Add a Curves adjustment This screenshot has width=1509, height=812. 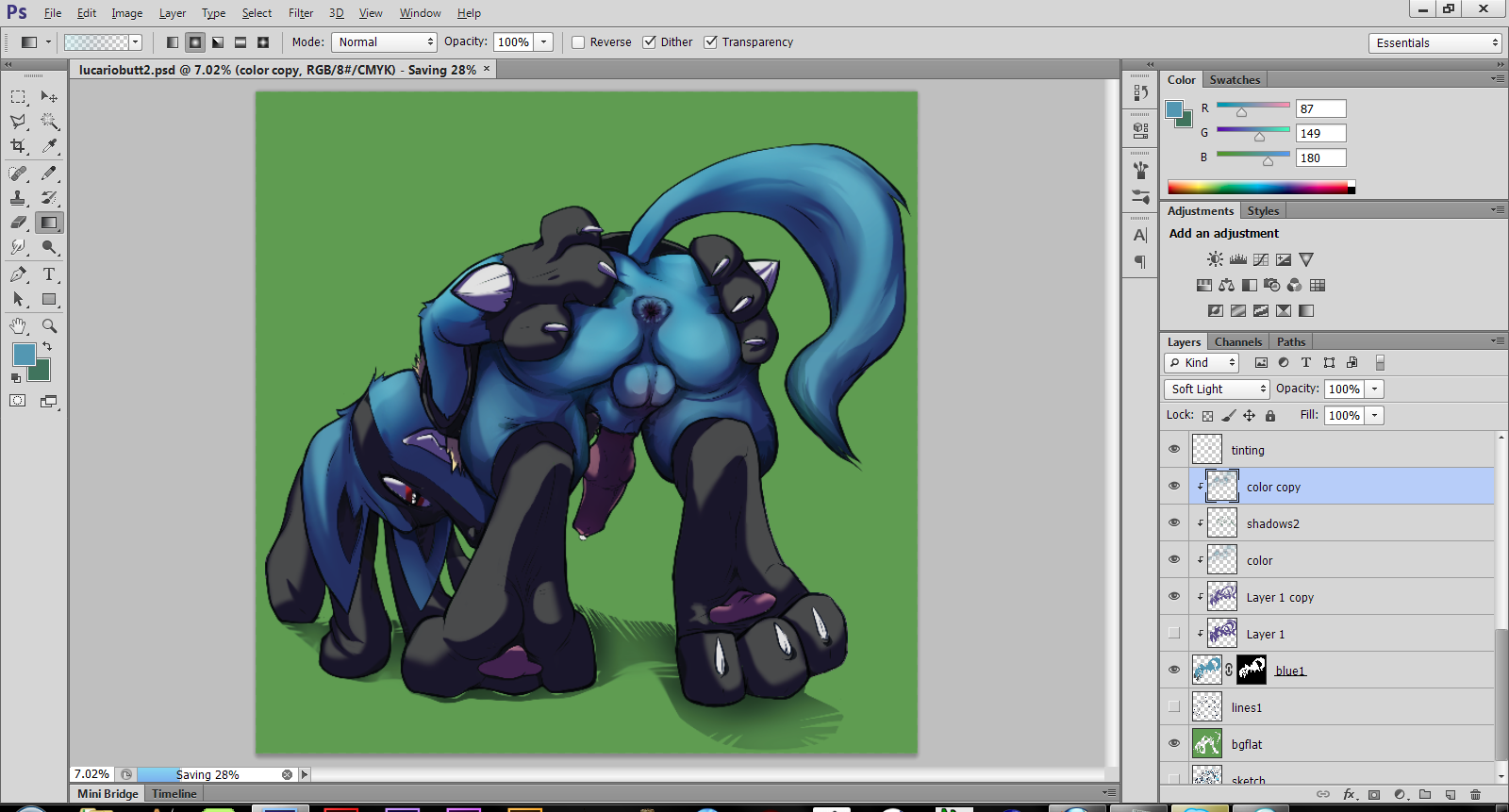[1261, 259]
